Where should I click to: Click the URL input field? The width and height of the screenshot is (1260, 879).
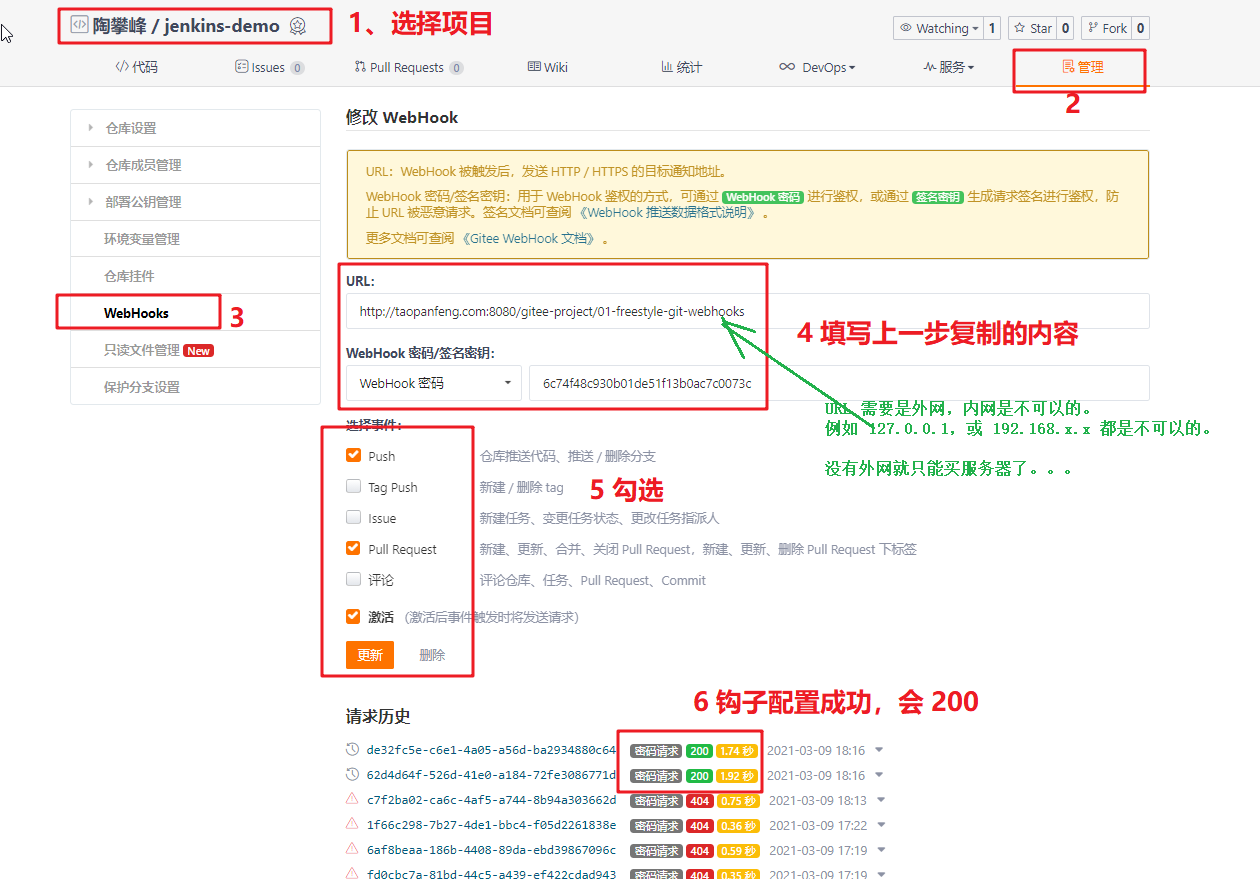pos(748,311)
